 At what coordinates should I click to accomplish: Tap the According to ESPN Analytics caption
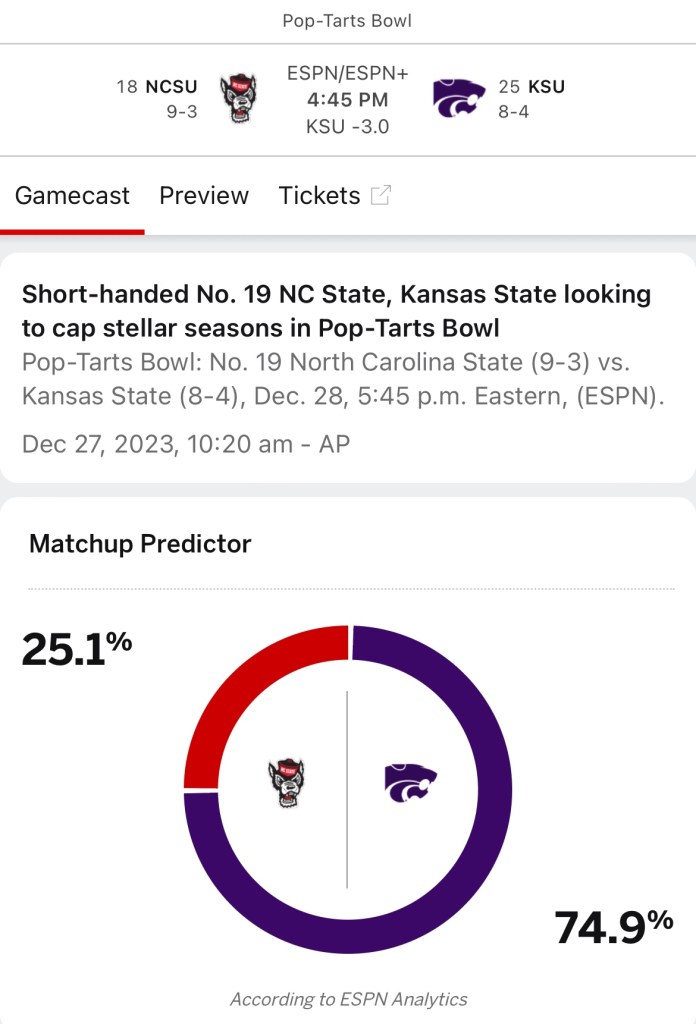pos(348,998)
